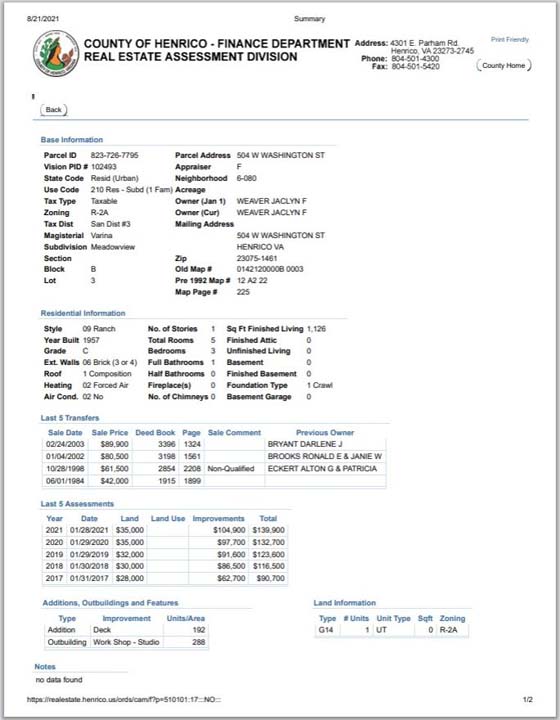Select the Fax number 804-501-5420
This screenshot has height=720, width=560.
click(x=416, y=67)
